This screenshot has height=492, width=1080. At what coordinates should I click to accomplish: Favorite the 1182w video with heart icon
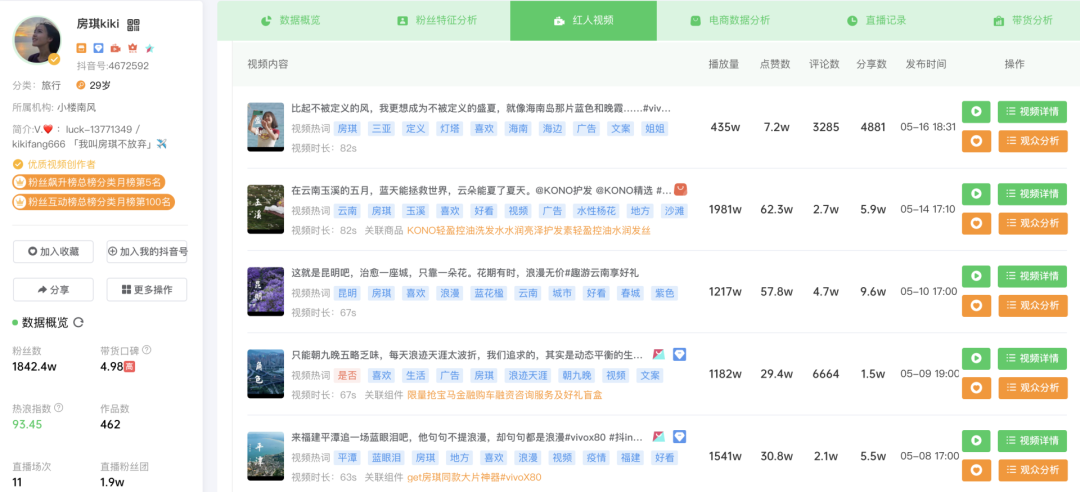coord(976,387)
